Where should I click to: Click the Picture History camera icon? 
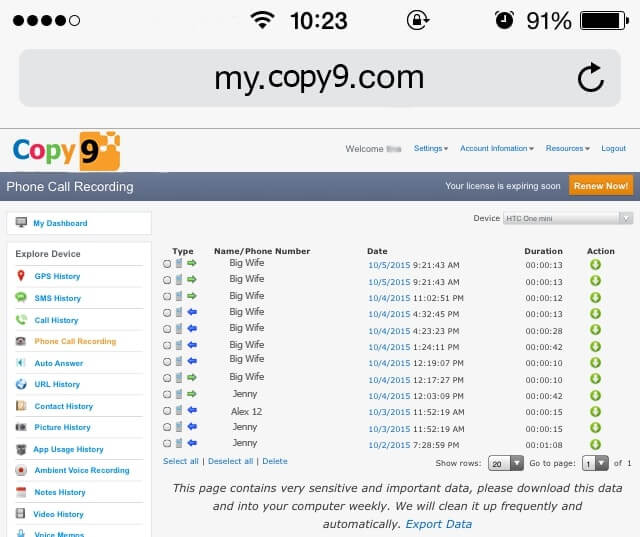click(21, 427)
